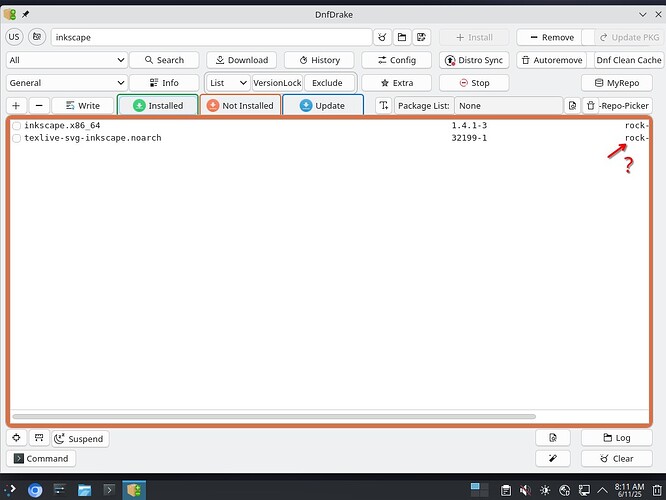Open the Repo-Picker
666x500 pixels.
624,106
